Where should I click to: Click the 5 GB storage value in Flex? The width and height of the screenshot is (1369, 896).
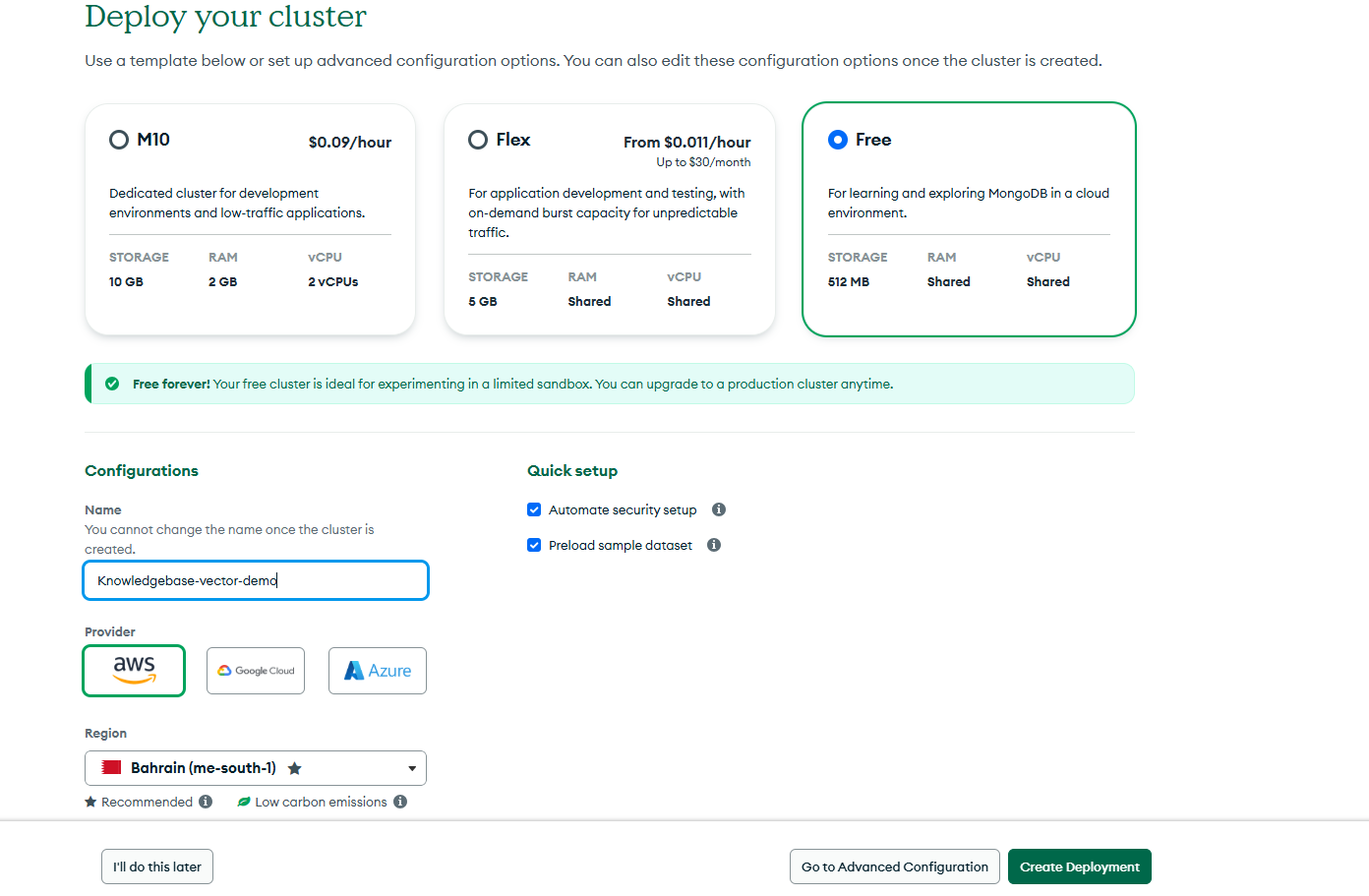(483, 301)
